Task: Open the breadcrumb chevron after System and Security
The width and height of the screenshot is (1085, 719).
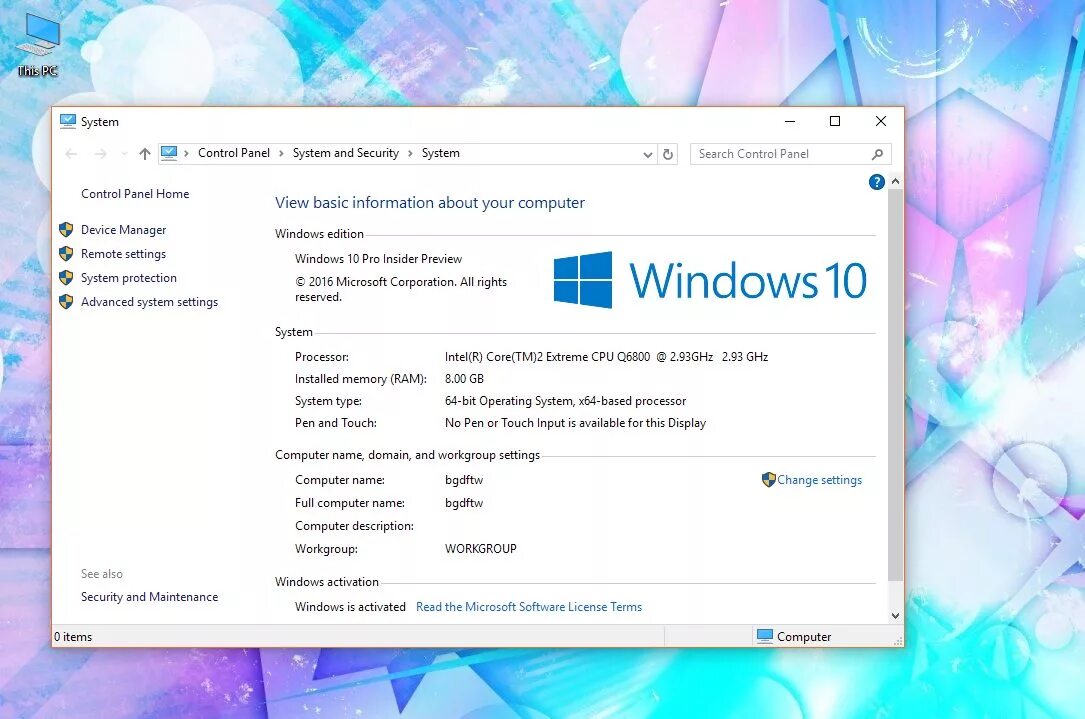Action: click(x=410, y=153)
